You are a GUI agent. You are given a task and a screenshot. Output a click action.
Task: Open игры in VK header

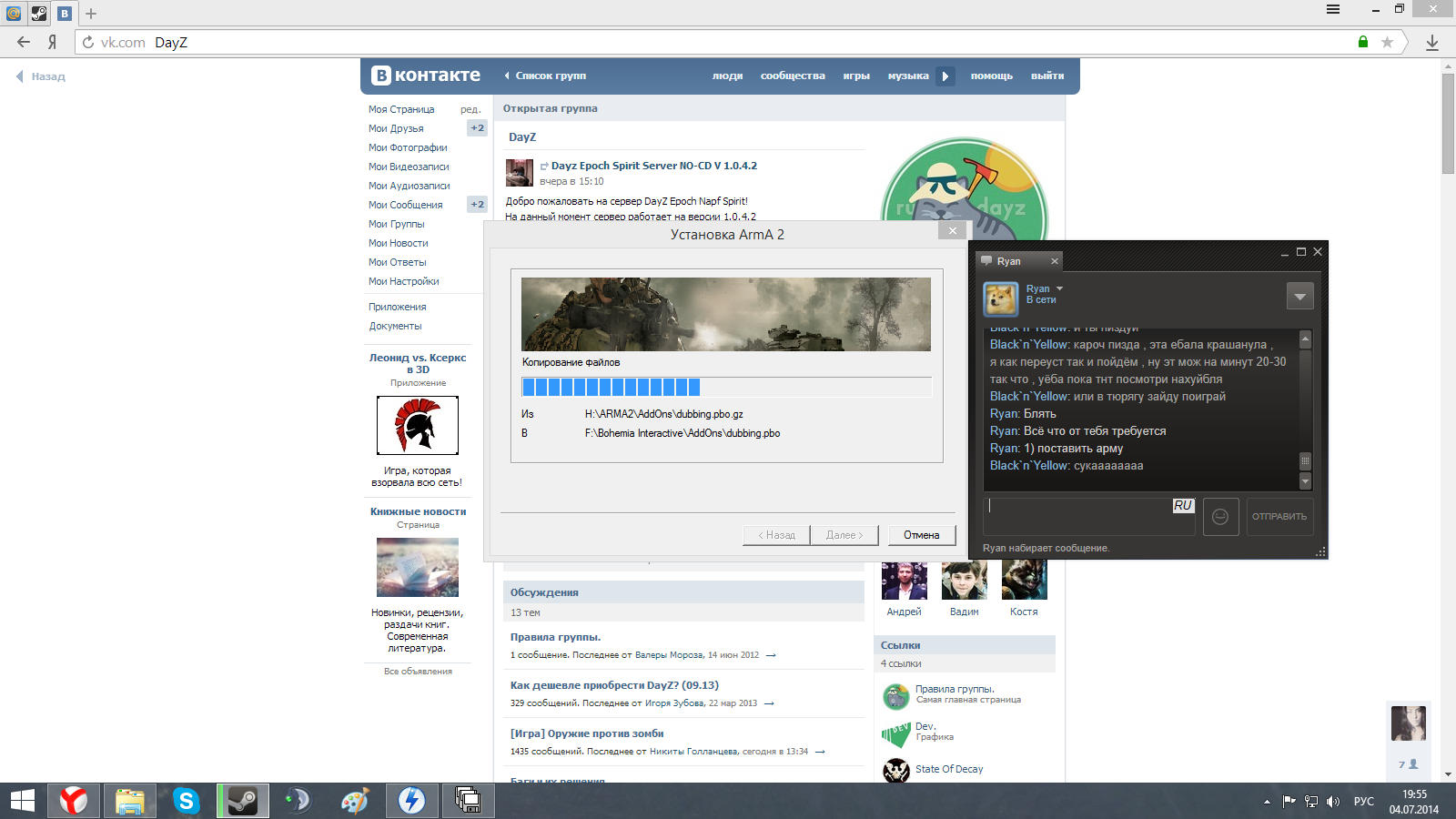(x=856, y=76)
